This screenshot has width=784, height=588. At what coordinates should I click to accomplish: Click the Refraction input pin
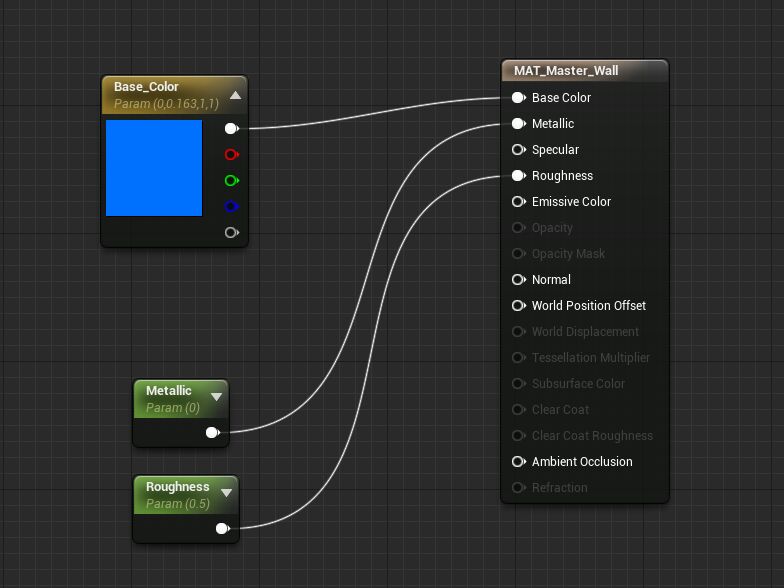click(518, 488)
